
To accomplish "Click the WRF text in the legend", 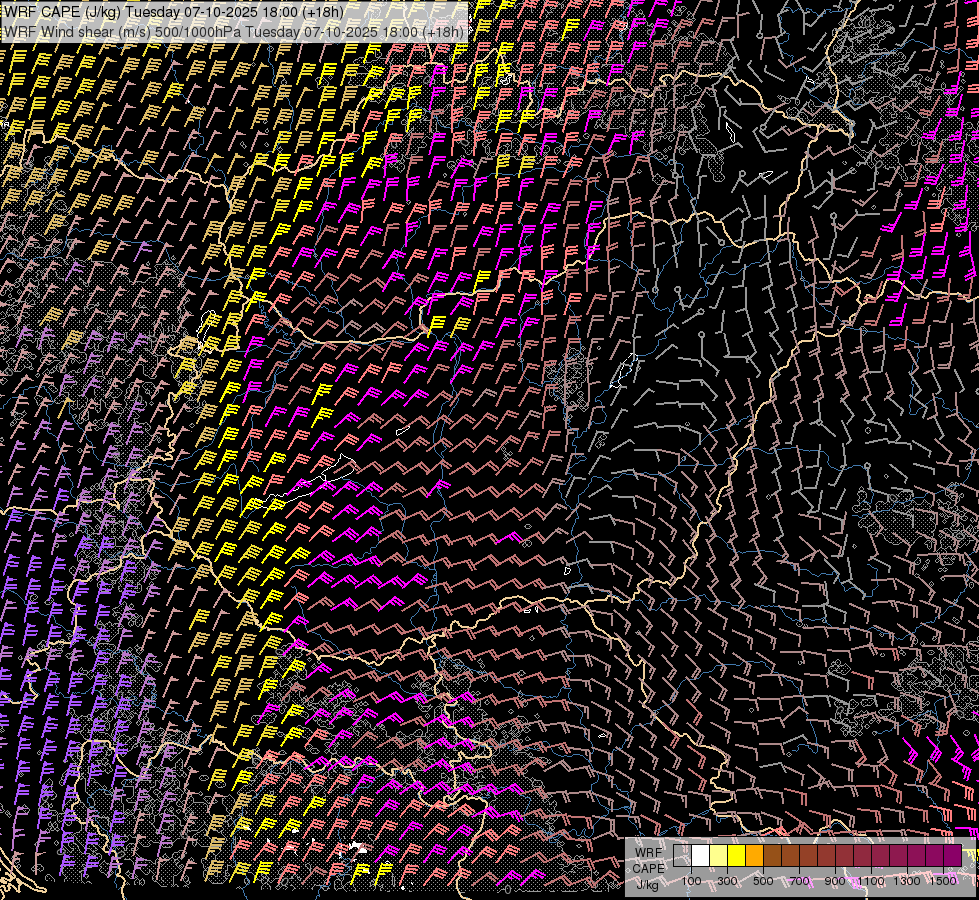I will click(648, 853).
